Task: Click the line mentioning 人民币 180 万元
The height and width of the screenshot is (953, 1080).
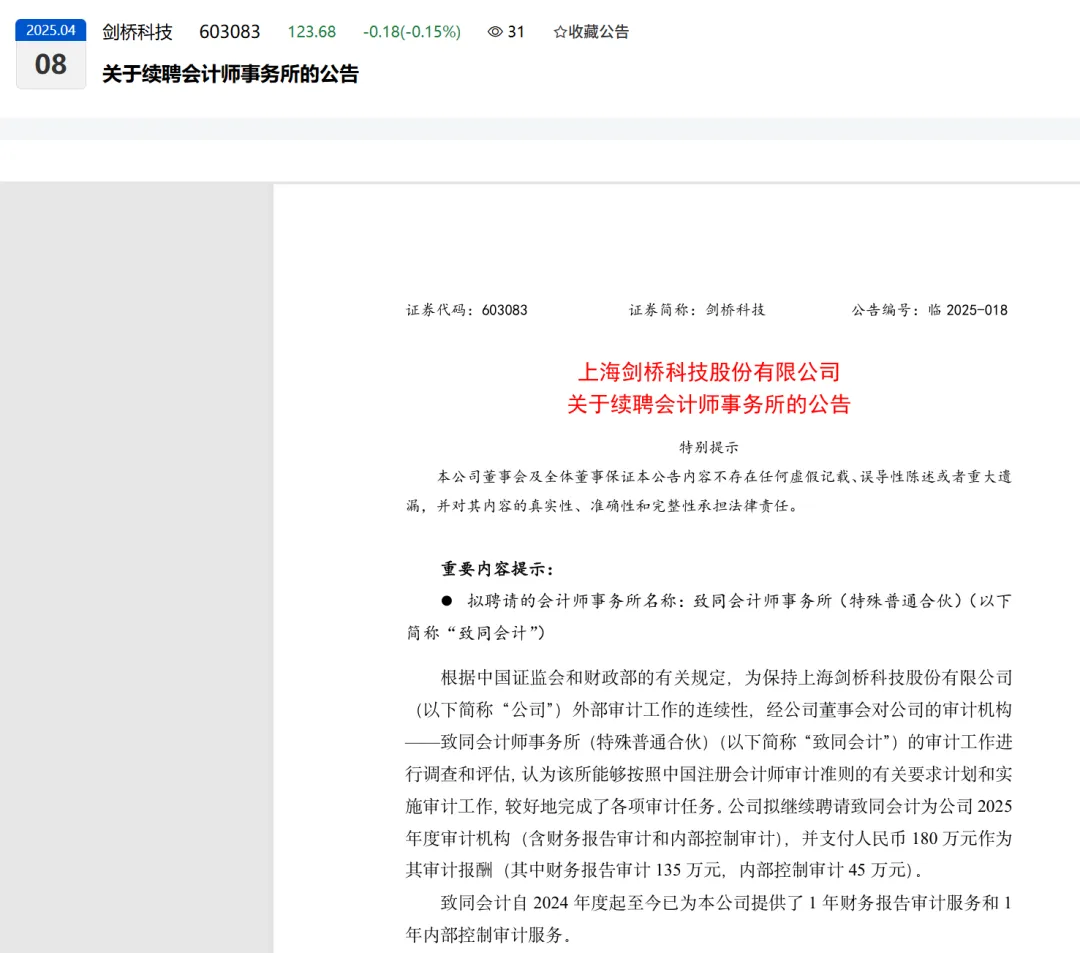Action: [x=709, y=838]
